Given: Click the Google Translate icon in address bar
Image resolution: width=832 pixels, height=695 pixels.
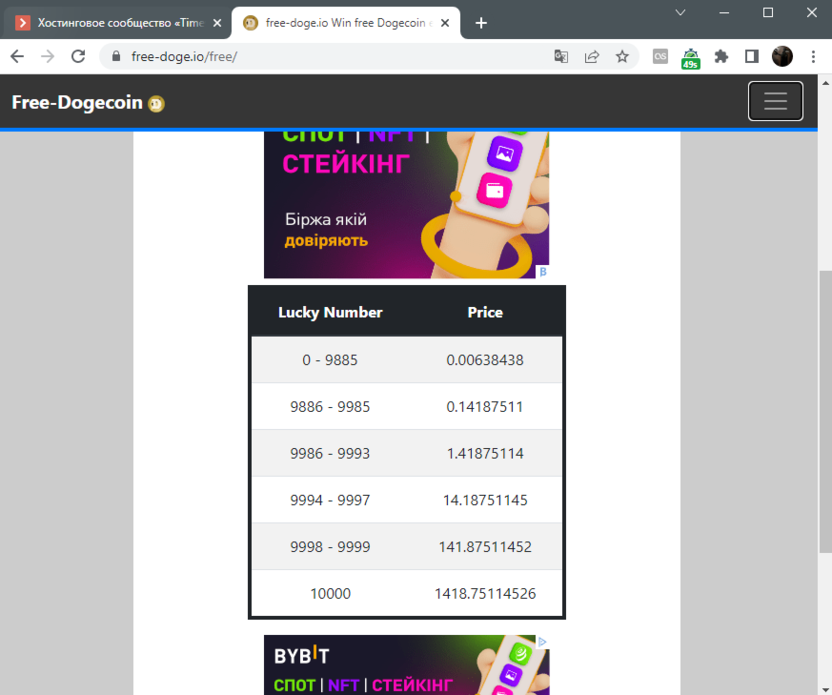Looking at the screenshot, I should click(x=562, y=57).
